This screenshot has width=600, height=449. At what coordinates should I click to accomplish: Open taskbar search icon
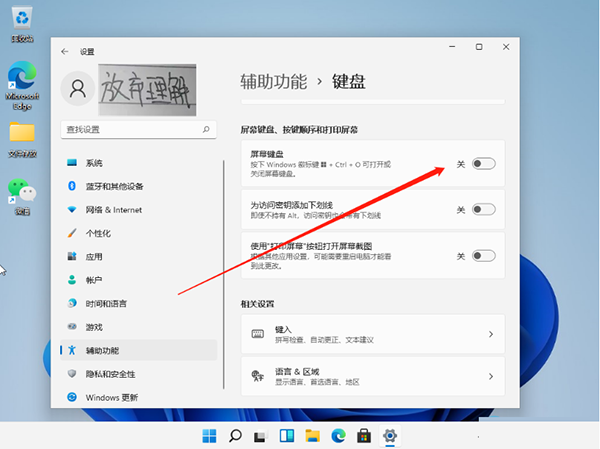pyautogui.click(x=236, y=436)
